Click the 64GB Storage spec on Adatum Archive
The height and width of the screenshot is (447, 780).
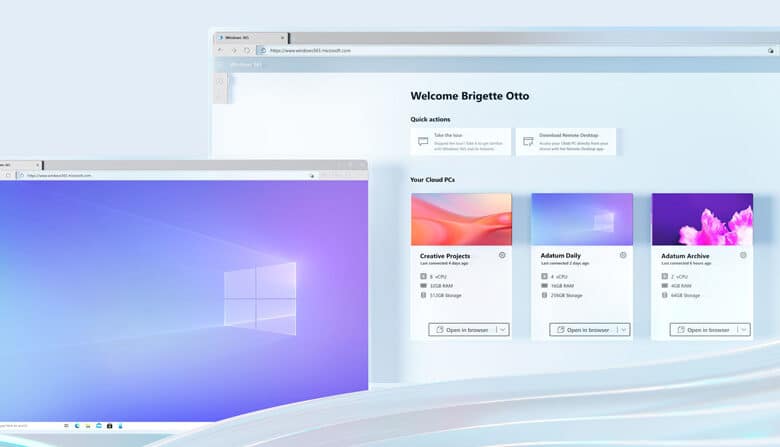[681, 295]
